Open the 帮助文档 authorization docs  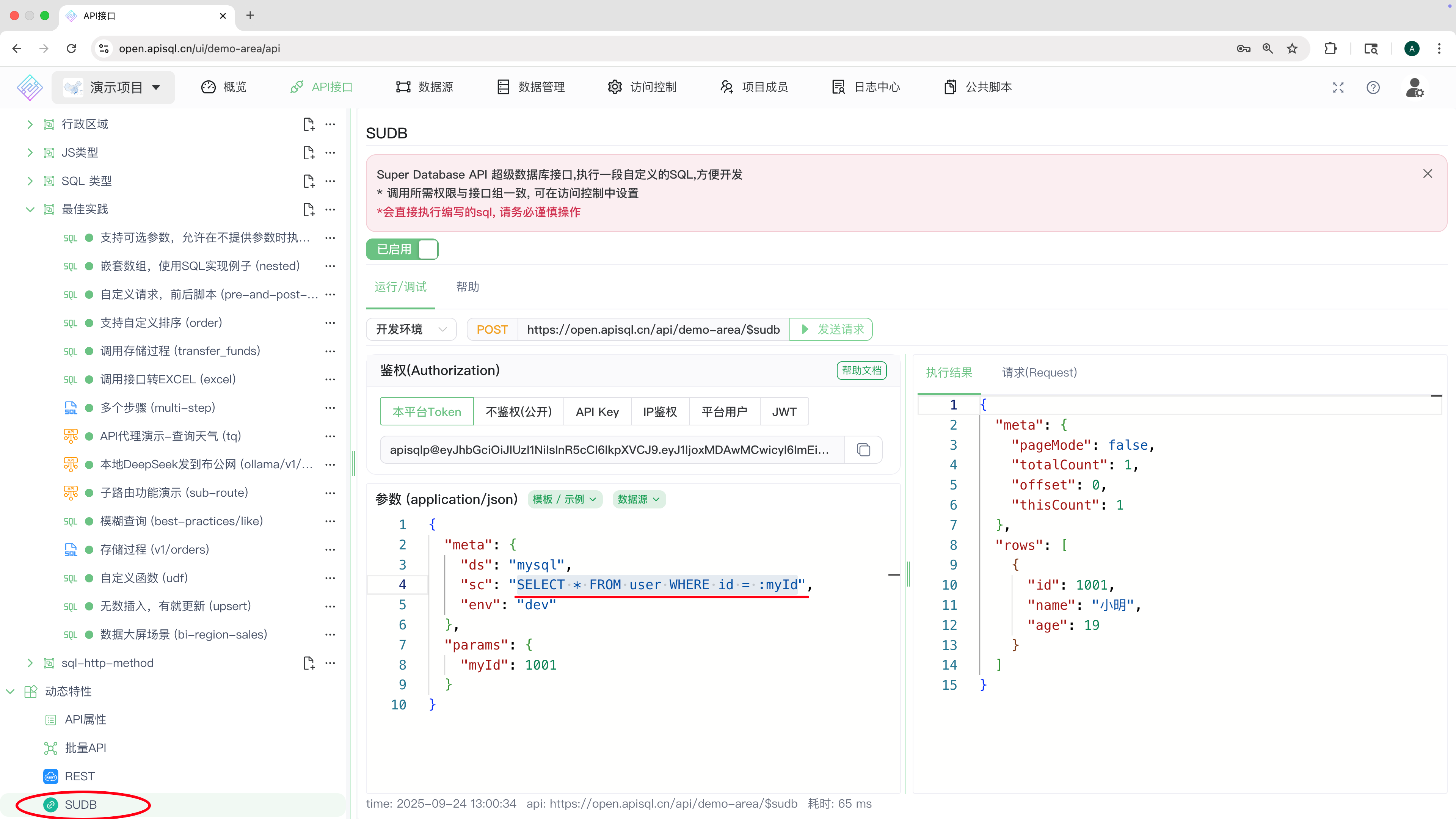861,370
